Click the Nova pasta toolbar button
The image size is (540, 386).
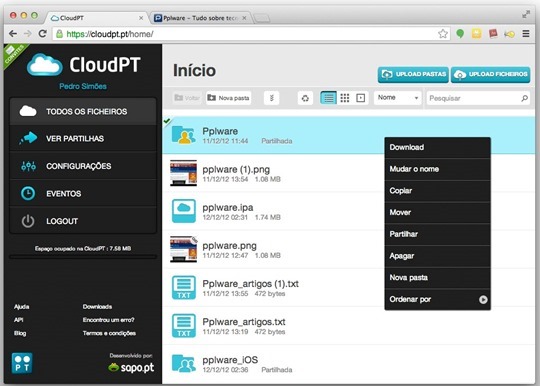(229, 98)
